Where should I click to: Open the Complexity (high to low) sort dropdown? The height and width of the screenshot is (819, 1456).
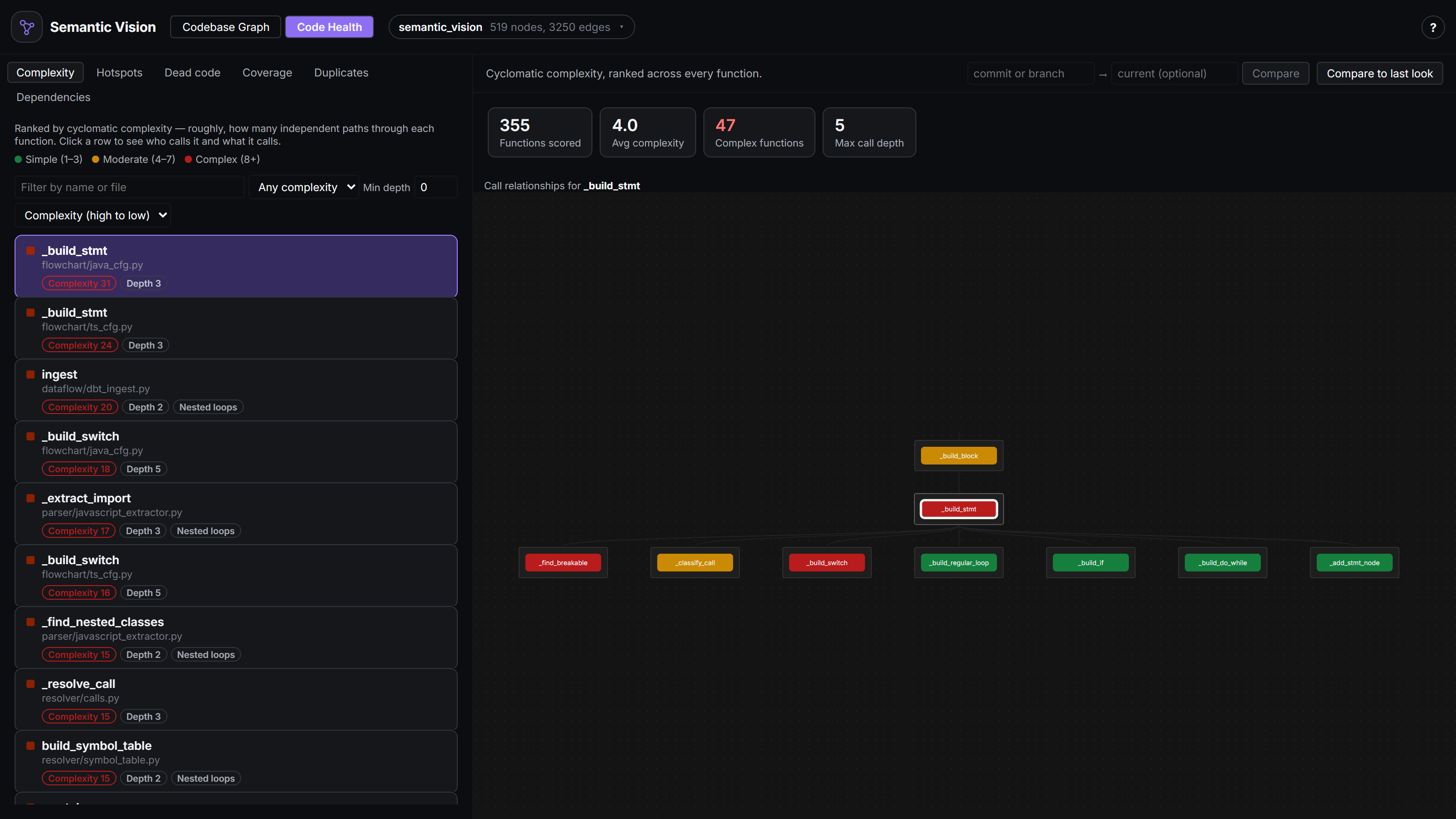click(93, 215)
